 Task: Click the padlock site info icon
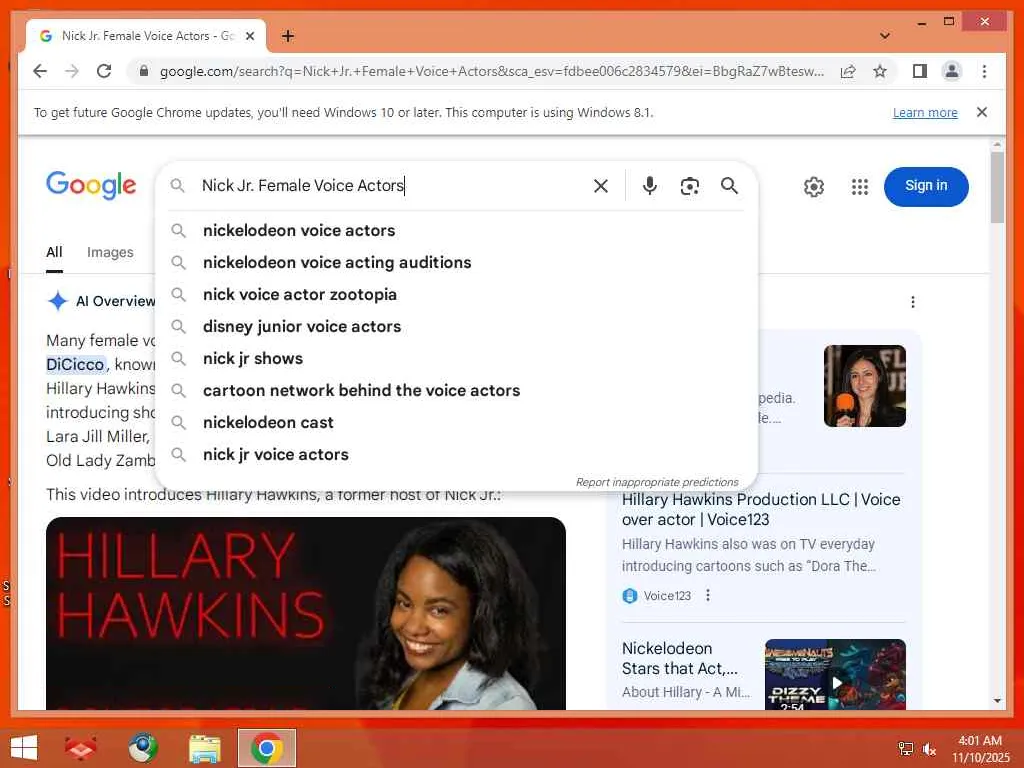[x=144, y=71]
